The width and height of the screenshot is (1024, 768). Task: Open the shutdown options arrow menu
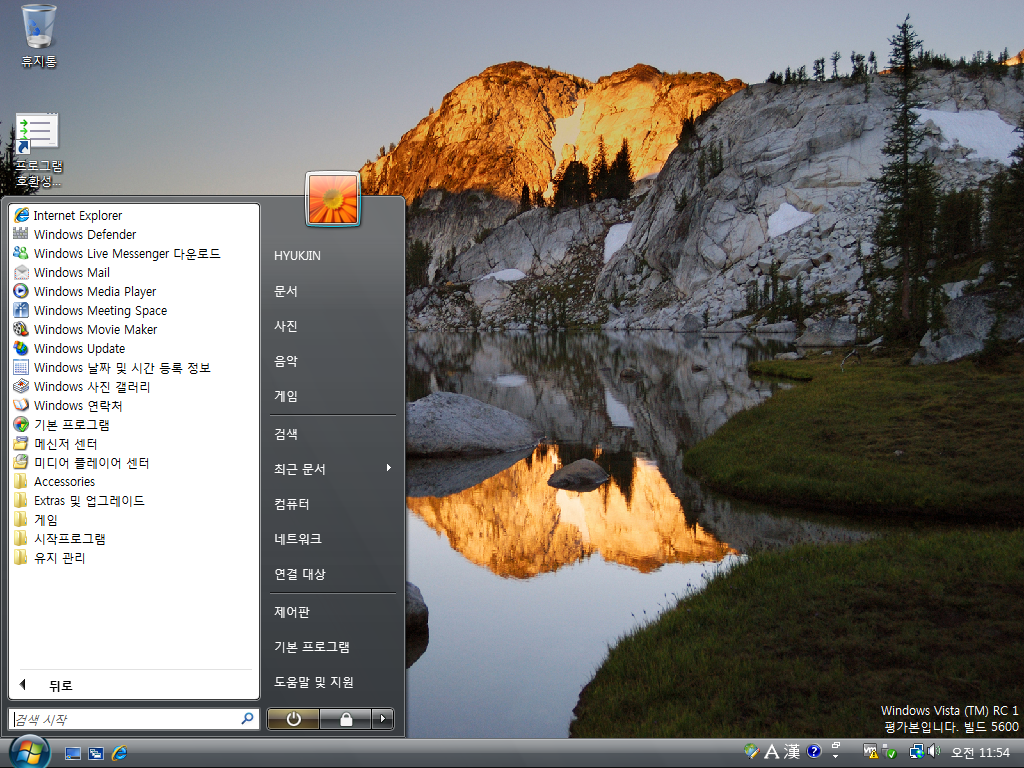pos(383,719)
